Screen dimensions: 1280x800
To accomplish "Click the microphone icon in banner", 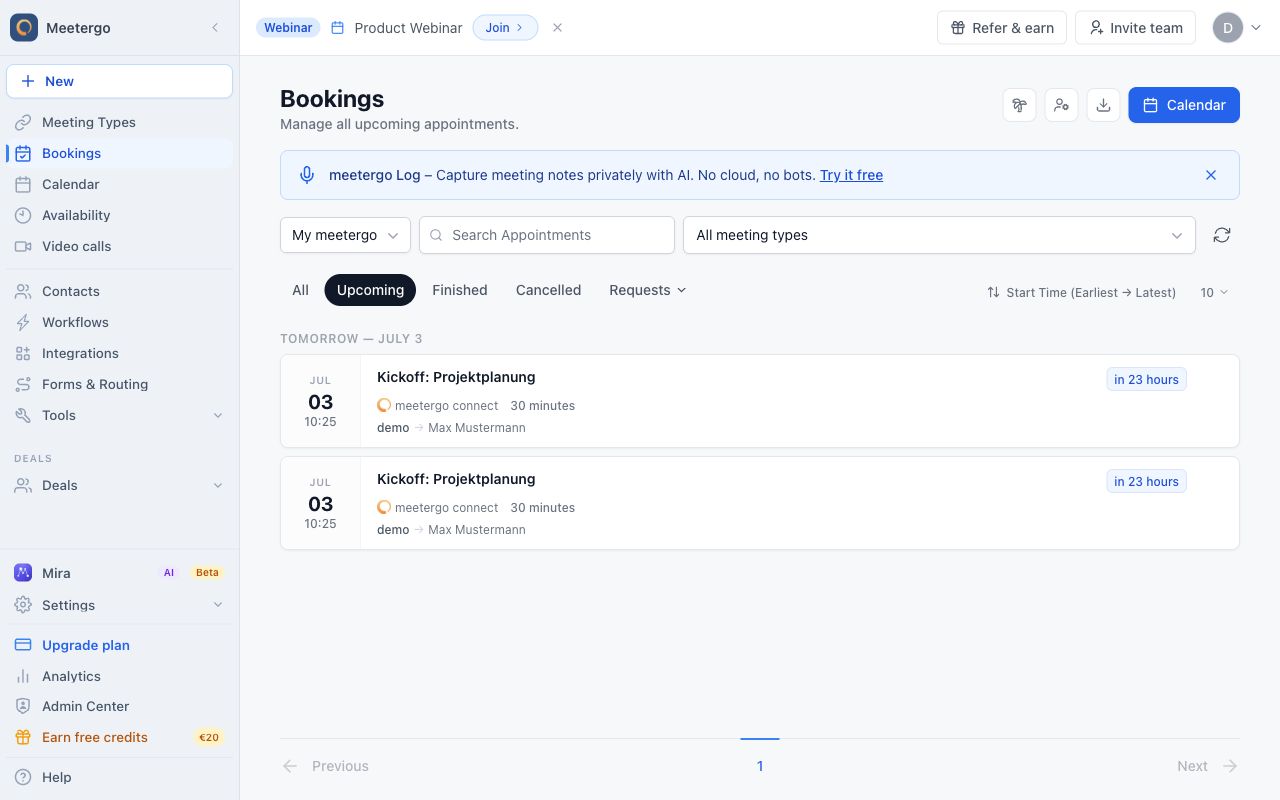I will pos(307,175).
